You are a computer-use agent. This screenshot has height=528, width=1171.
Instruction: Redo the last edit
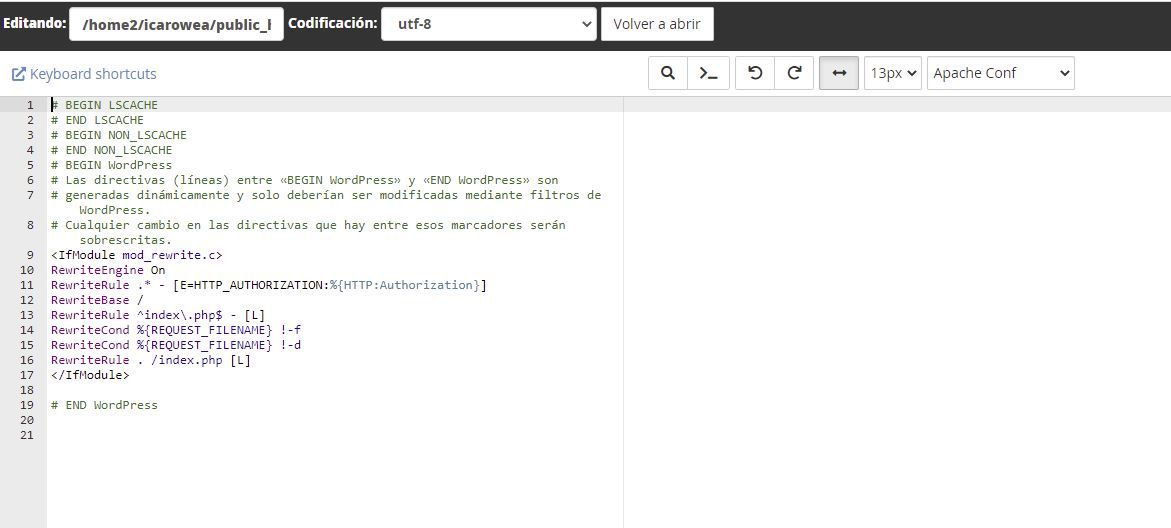(x=795, y=73)
